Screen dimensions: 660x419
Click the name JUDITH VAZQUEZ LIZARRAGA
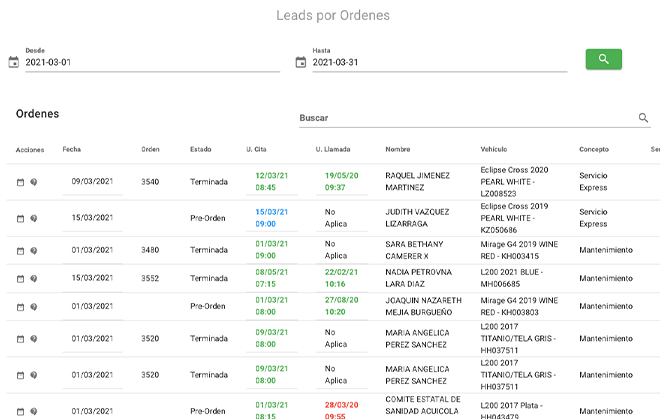pyautogui.click(x=417, y=218)
